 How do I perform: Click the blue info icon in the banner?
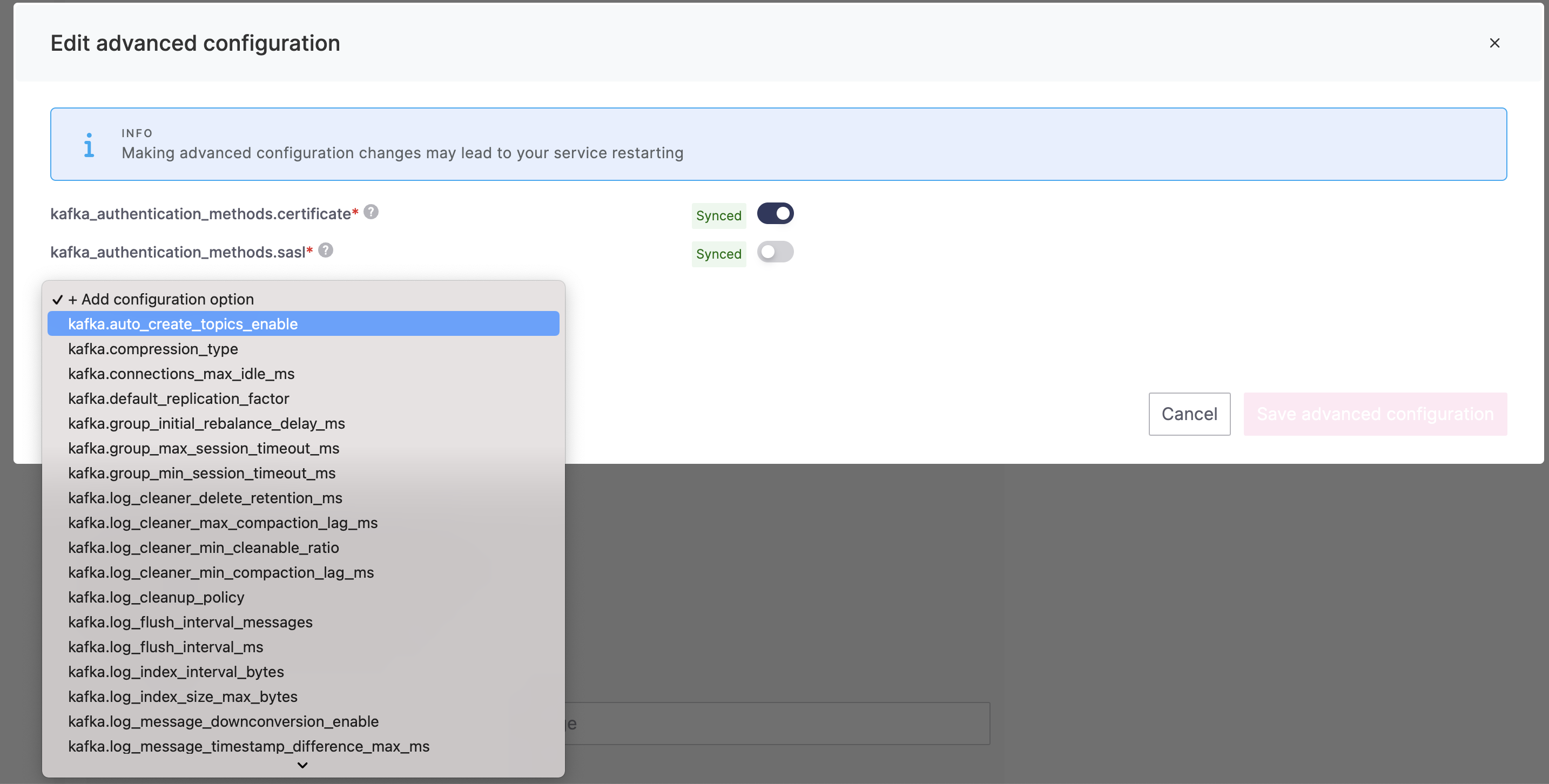[89, 145]
